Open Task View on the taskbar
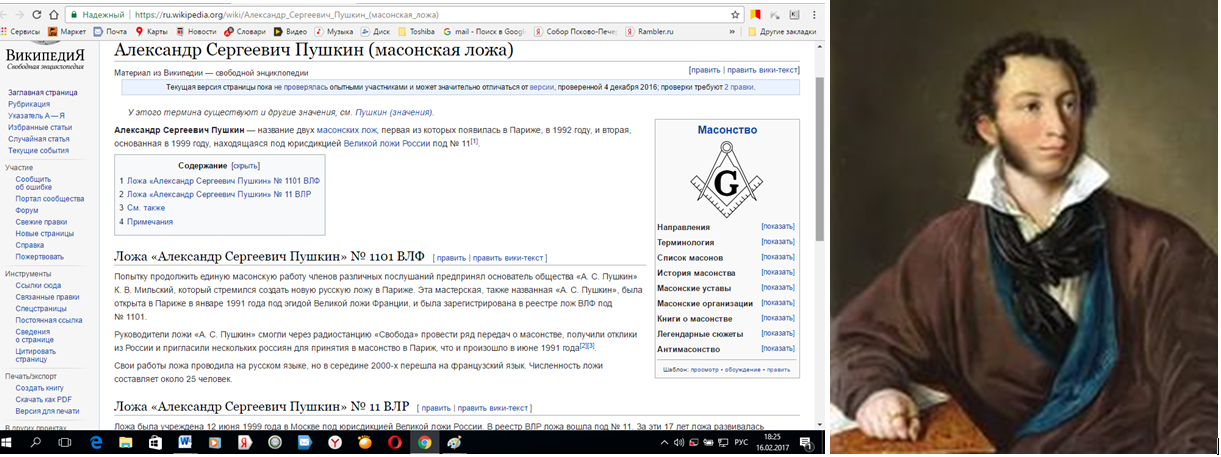This screenshot has width=1221, height=457. point(66,442)
